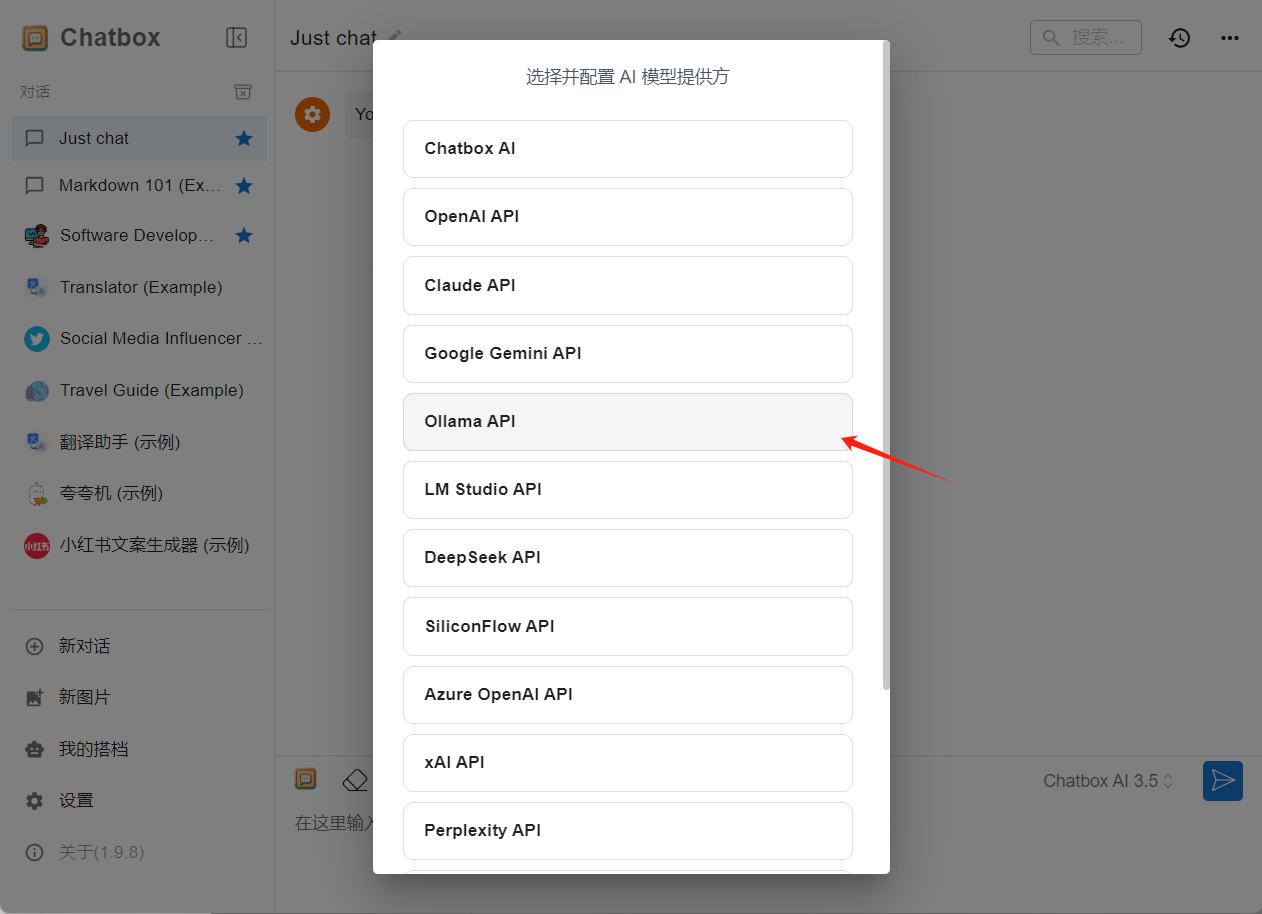Open 我的搭档 in the sidebar menu
The image size is (1262, 914).
[139, 749]
